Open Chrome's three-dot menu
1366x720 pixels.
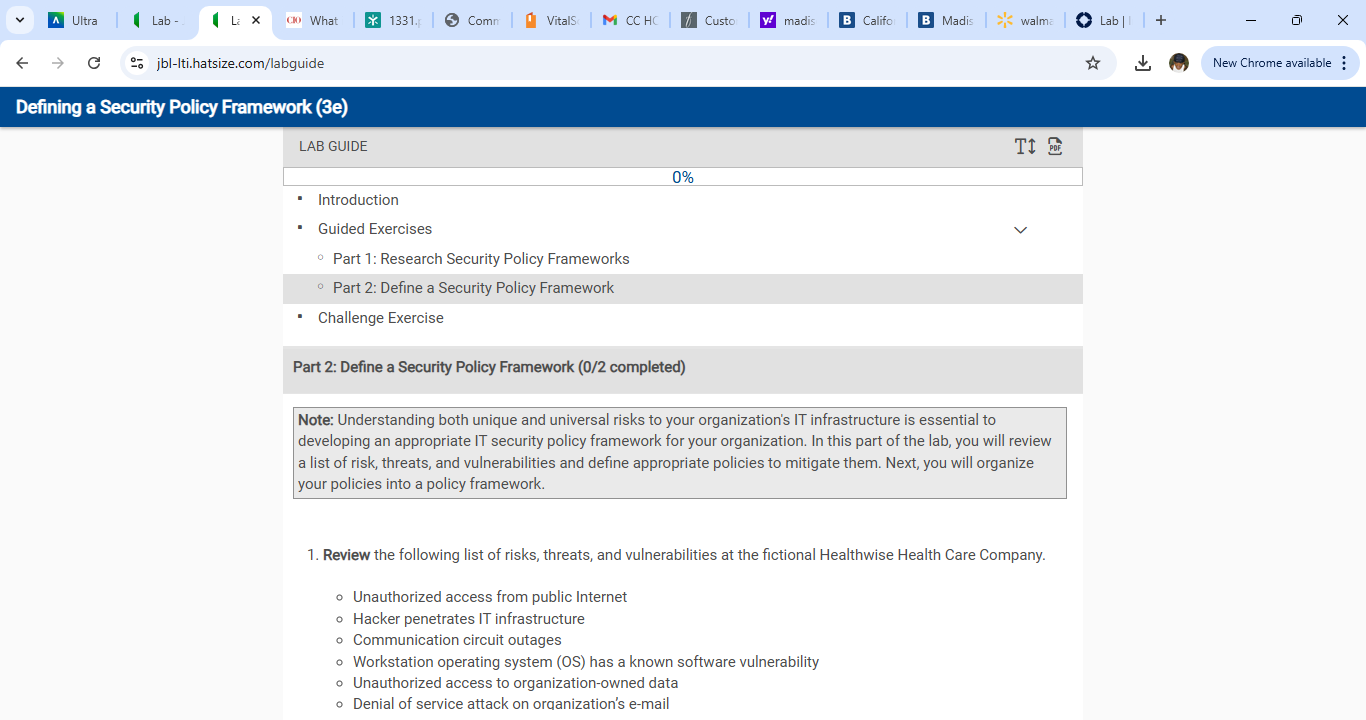[1344, 63]
